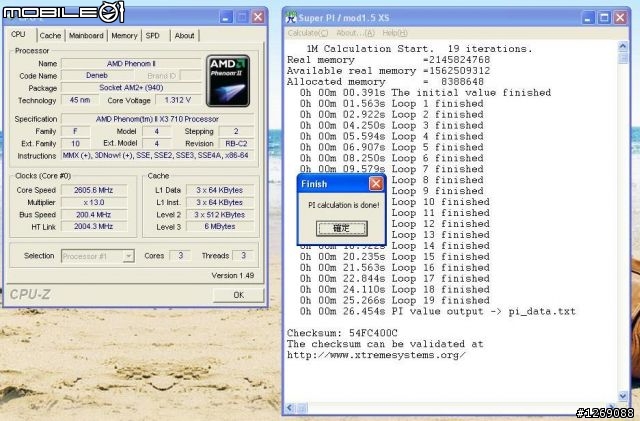Click the Multiplier value x 13.0

click(x=94, y=202)
